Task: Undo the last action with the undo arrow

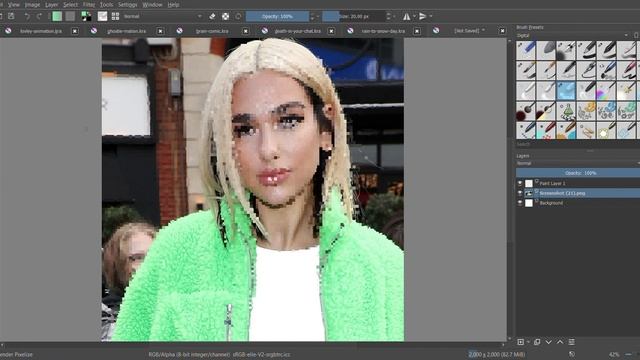Action: [x=27, y=16]
